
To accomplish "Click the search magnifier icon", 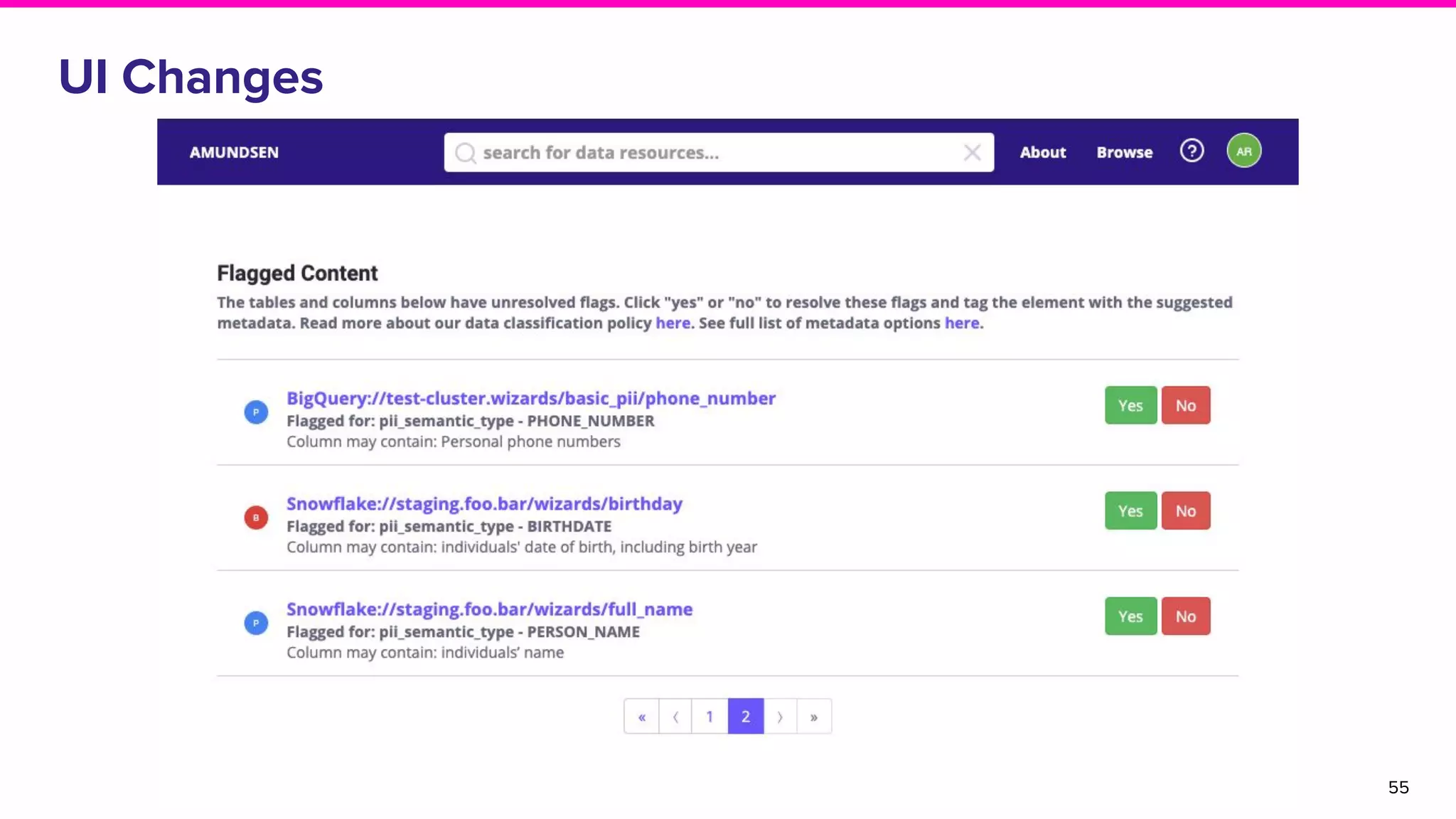I will [x=466, y=153].
